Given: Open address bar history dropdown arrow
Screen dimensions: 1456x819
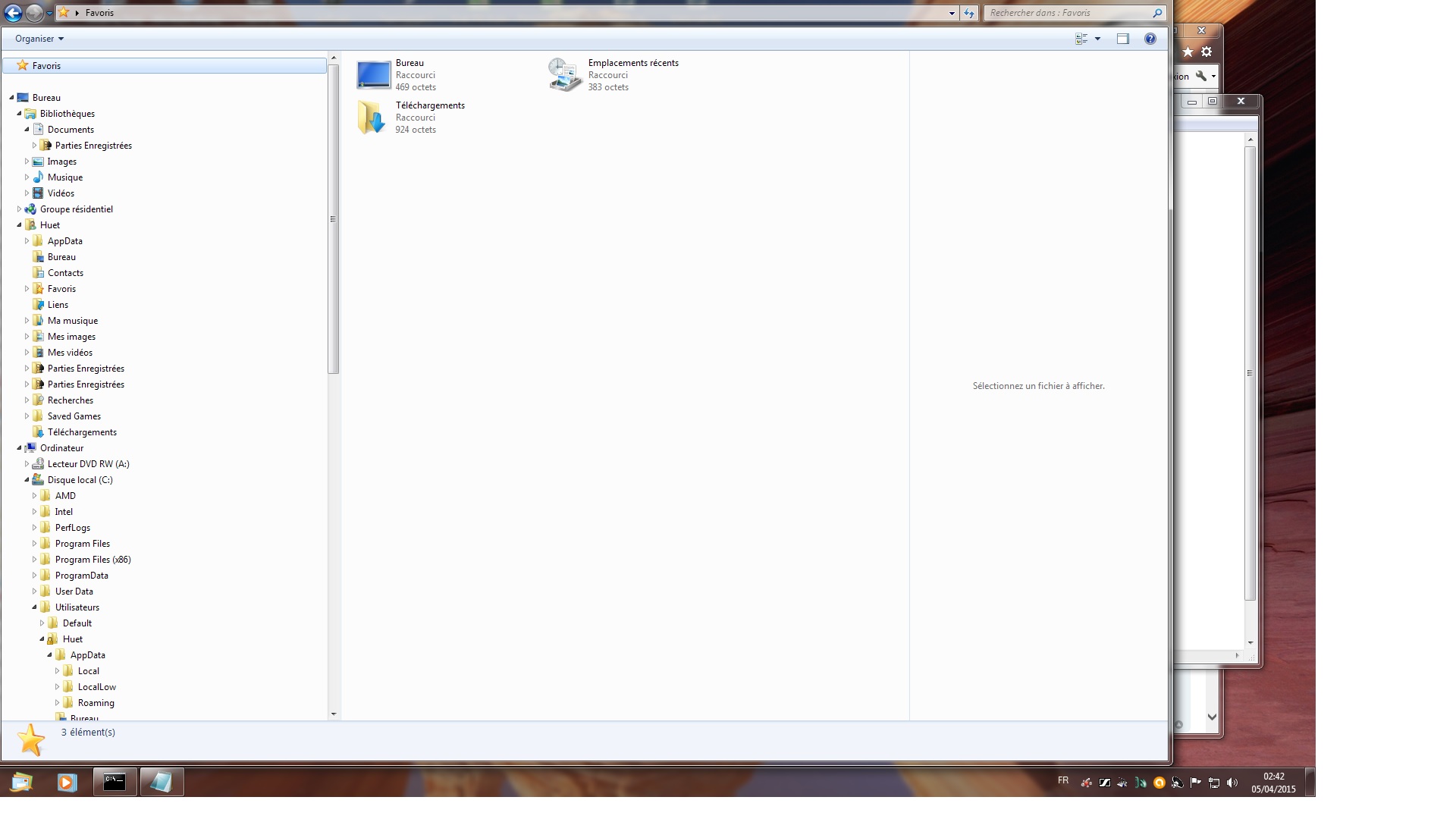Looking at the screenshot, I should 952,13.
